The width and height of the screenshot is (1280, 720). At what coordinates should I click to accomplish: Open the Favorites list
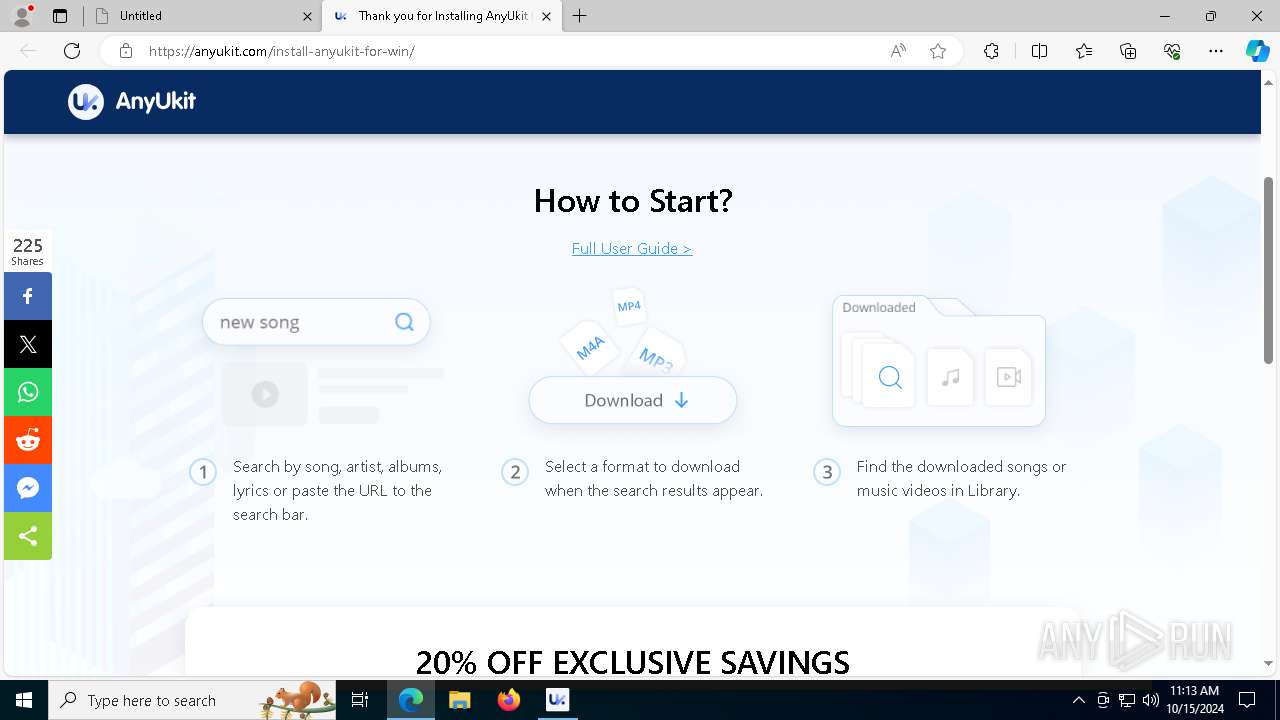click(1084, 51)
